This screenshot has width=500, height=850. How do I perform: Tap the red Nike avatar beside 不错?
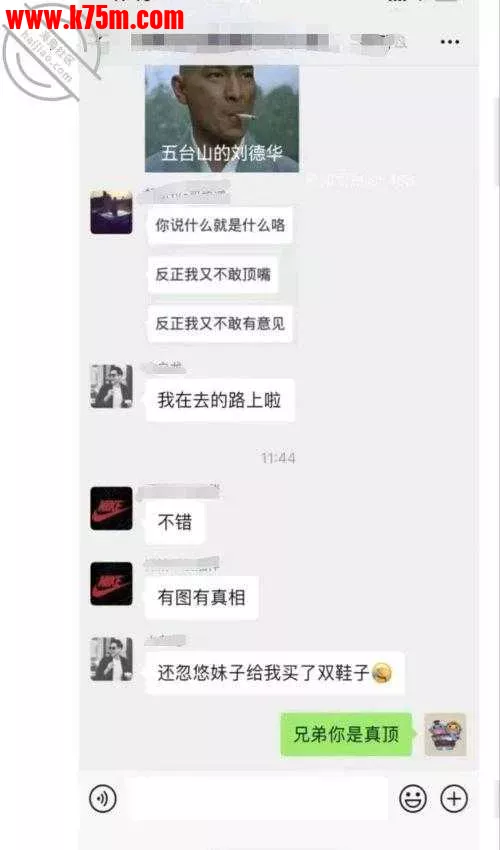click(x=111, y=508)
